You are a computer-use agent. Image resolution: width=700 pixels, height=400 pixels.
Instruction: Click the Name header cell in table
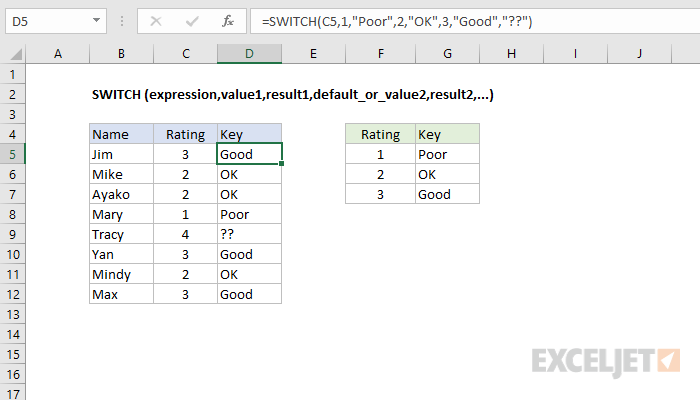click(x=121, y=134)
